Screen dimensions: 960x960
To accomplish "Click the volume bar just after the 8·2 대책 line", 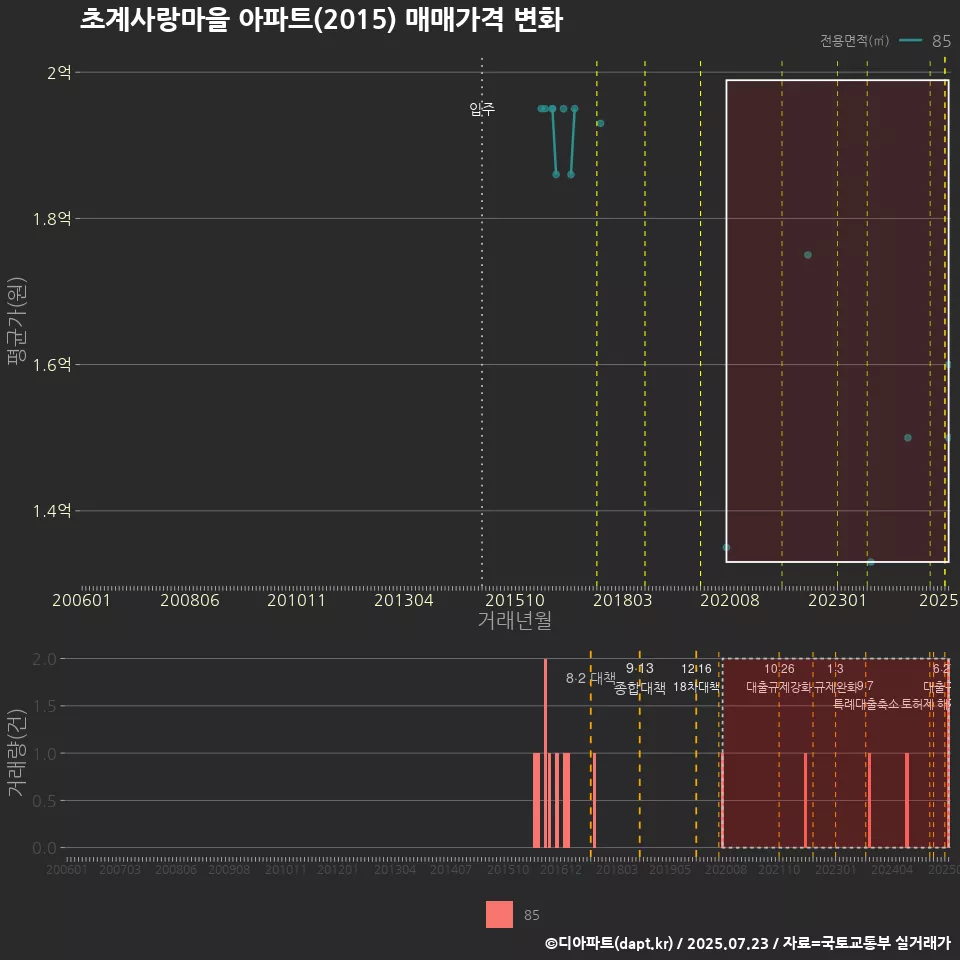I will [x=594, y=800].
